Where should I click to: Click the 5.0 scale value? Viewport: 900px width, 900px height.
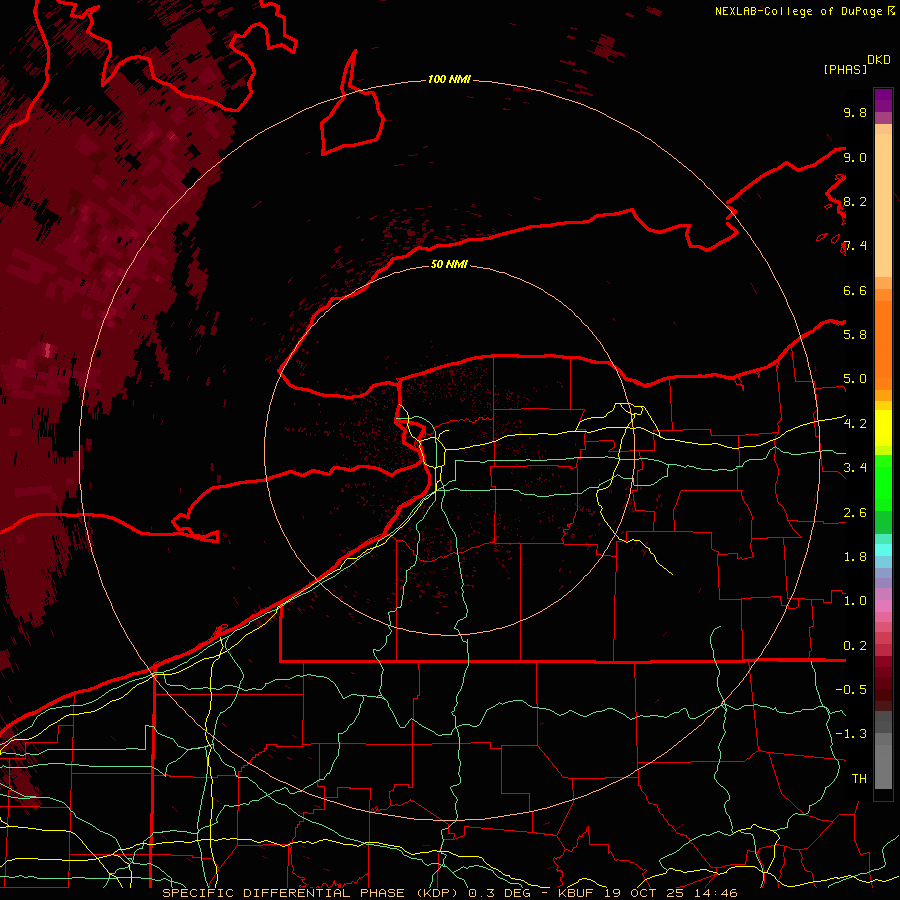pos(855,379)
